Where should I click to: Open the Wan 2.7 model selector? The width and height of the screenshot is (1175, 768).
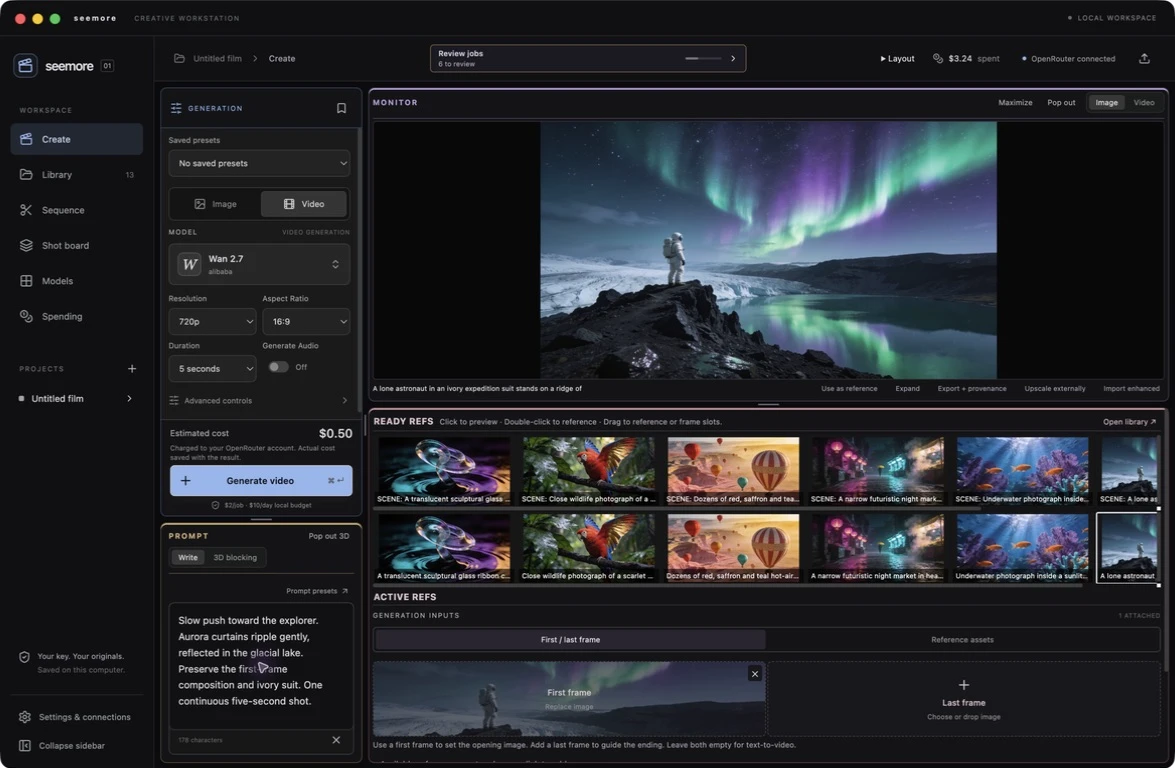(259, 264)
